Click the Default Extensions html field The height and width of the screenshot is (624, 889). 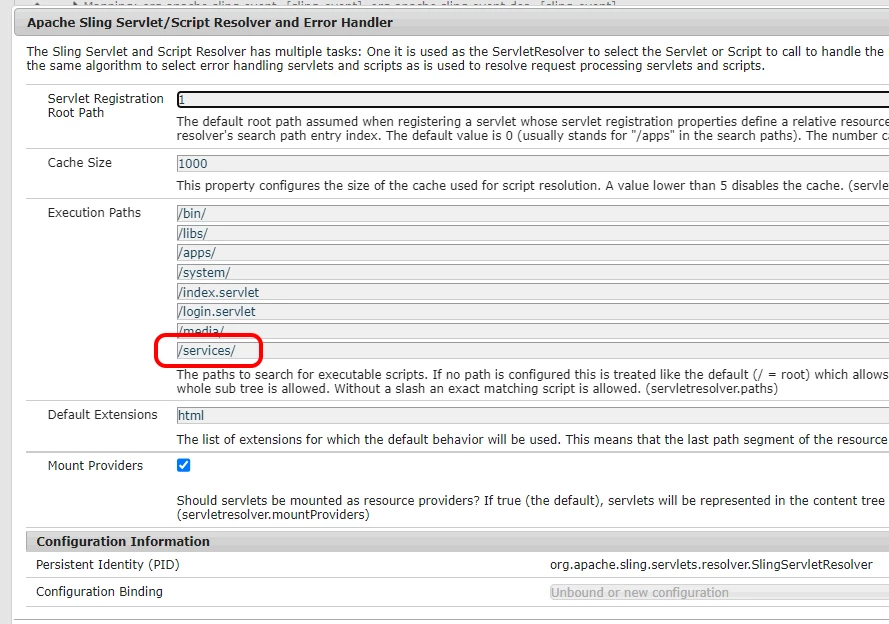[x=533, y=415]
